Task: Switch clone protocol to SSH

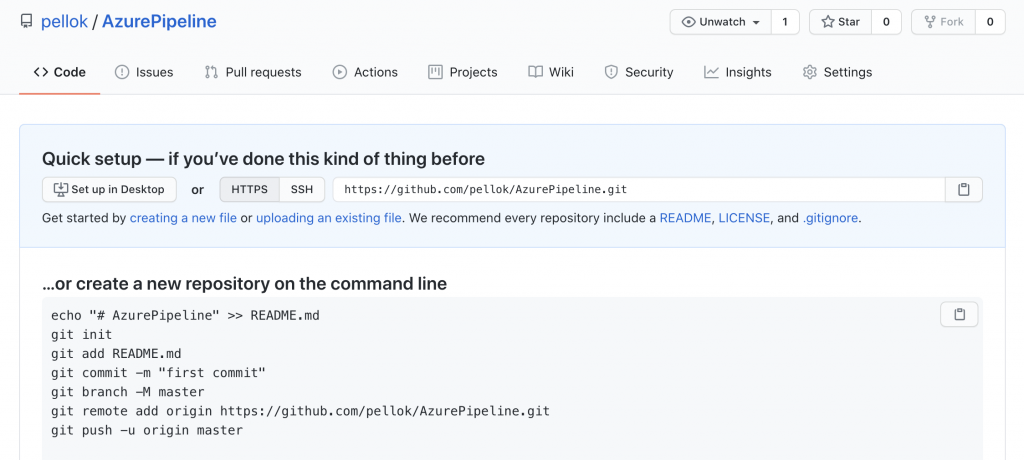Action: click(301, 189)
